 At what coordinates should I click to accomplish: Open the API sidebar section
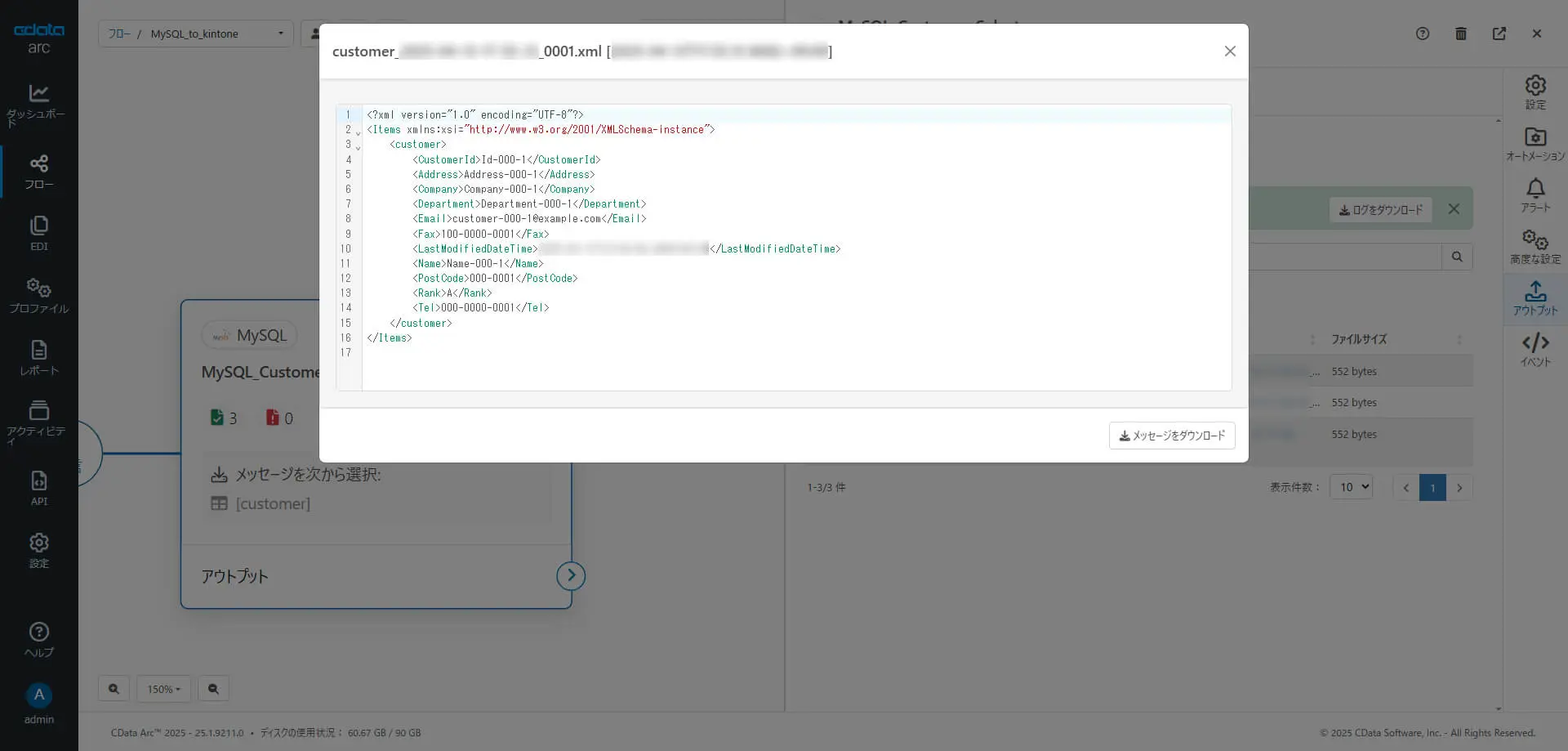pos(38,489)
